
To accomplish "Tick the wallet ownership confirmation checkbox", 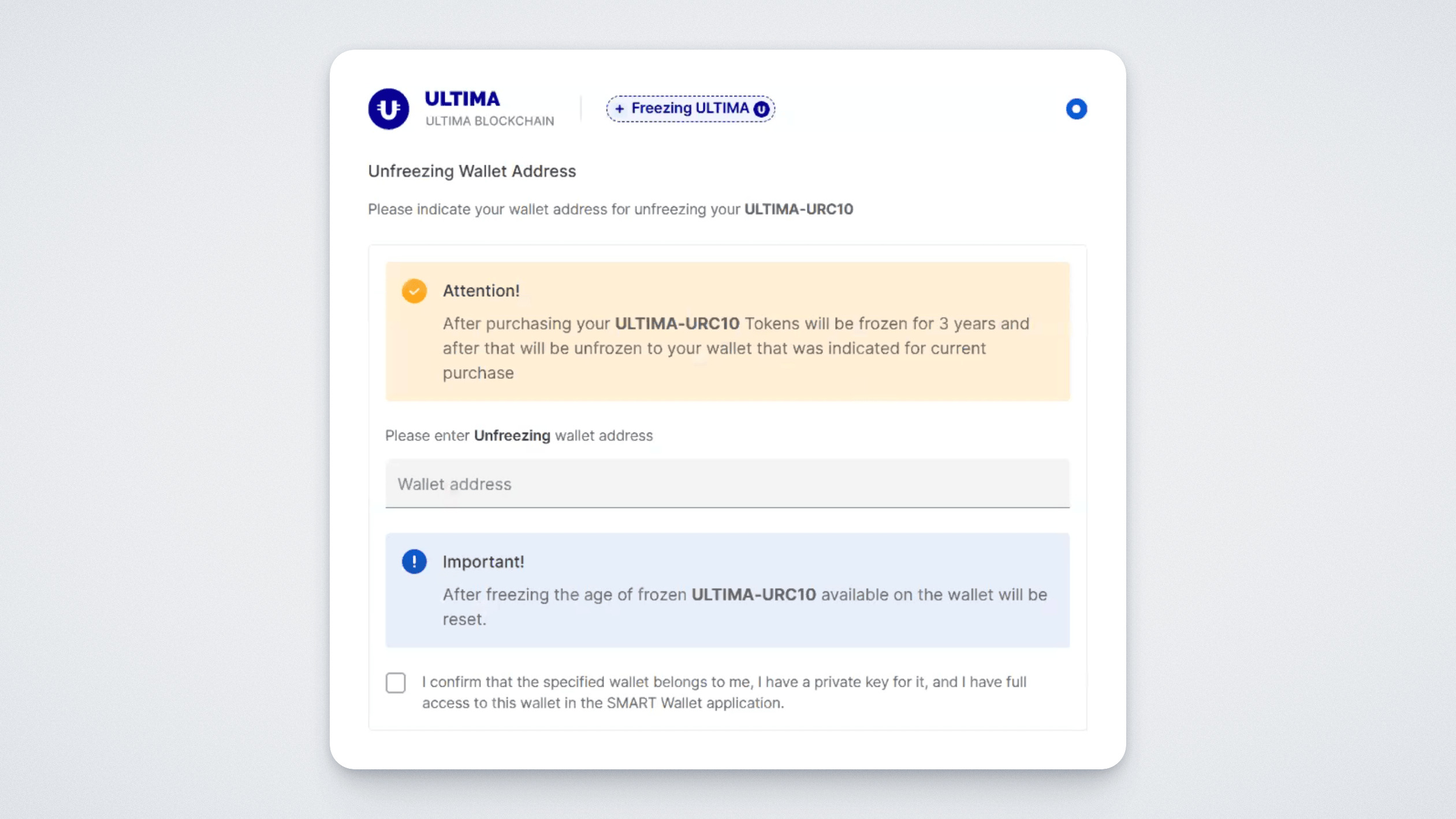I will tap(396, 683).
